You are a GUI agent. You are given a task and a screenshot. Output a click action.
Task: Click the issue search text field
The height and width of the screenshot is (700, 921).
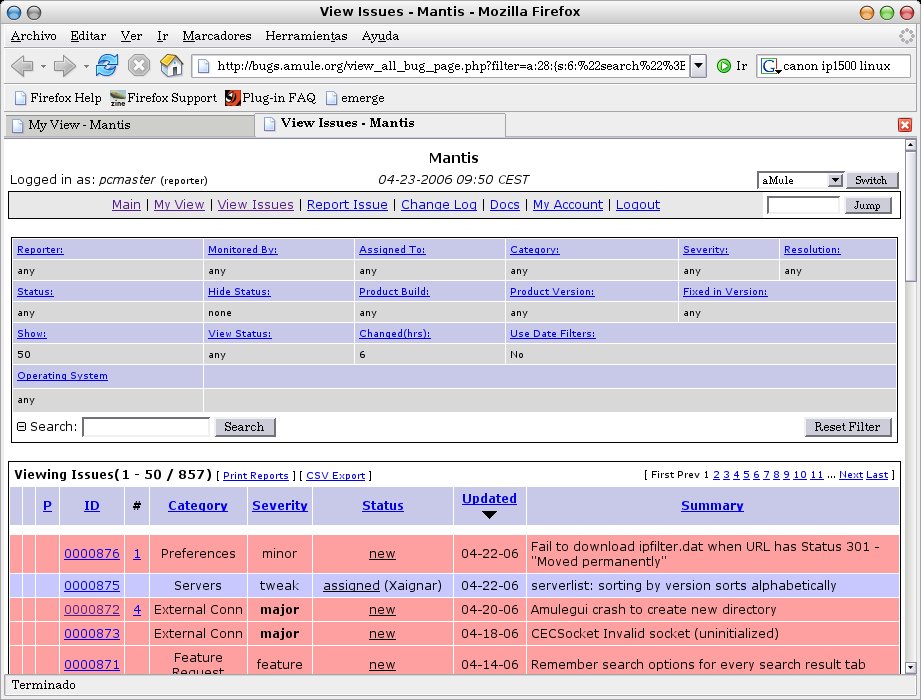146,427
